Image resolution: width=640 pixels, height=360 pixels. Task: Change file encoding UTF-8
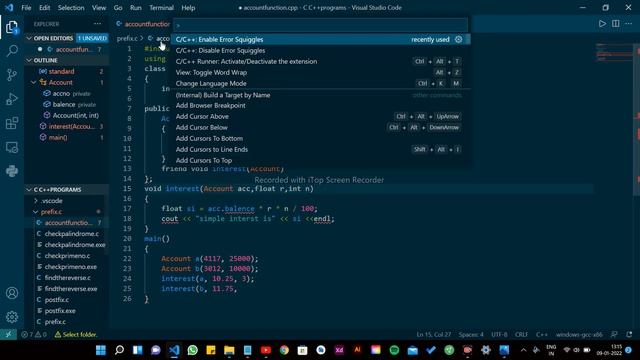point(499,334)
